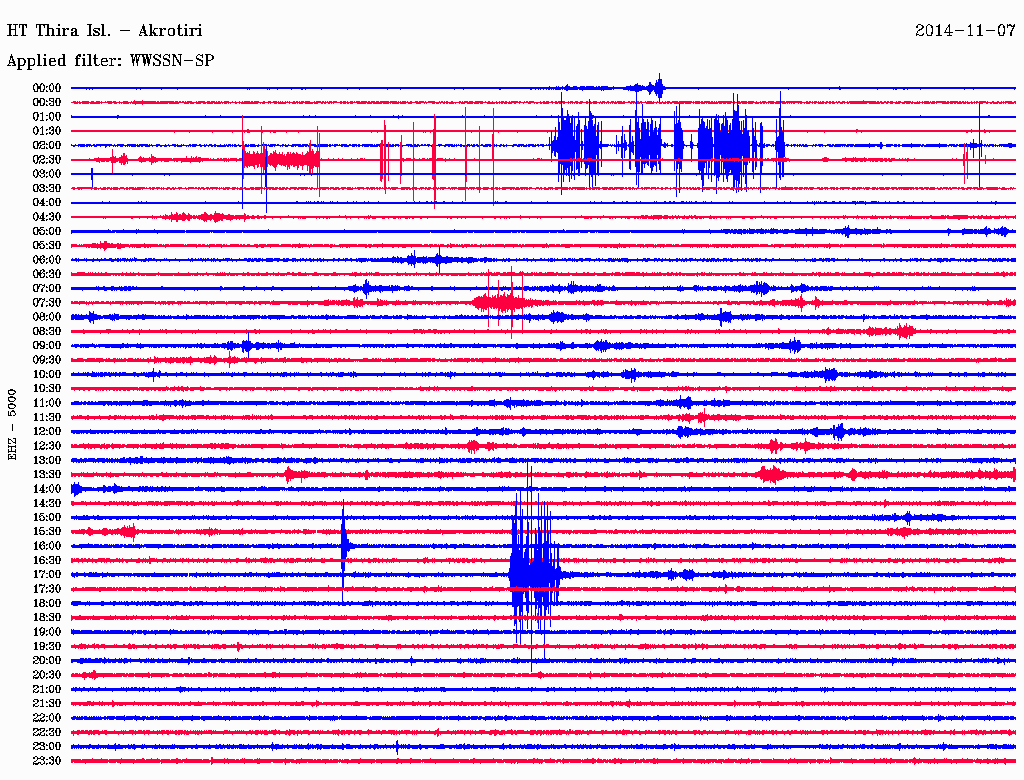Select the 06:30 time label
The image size is (1024, 780).
[x=47, y=274]
